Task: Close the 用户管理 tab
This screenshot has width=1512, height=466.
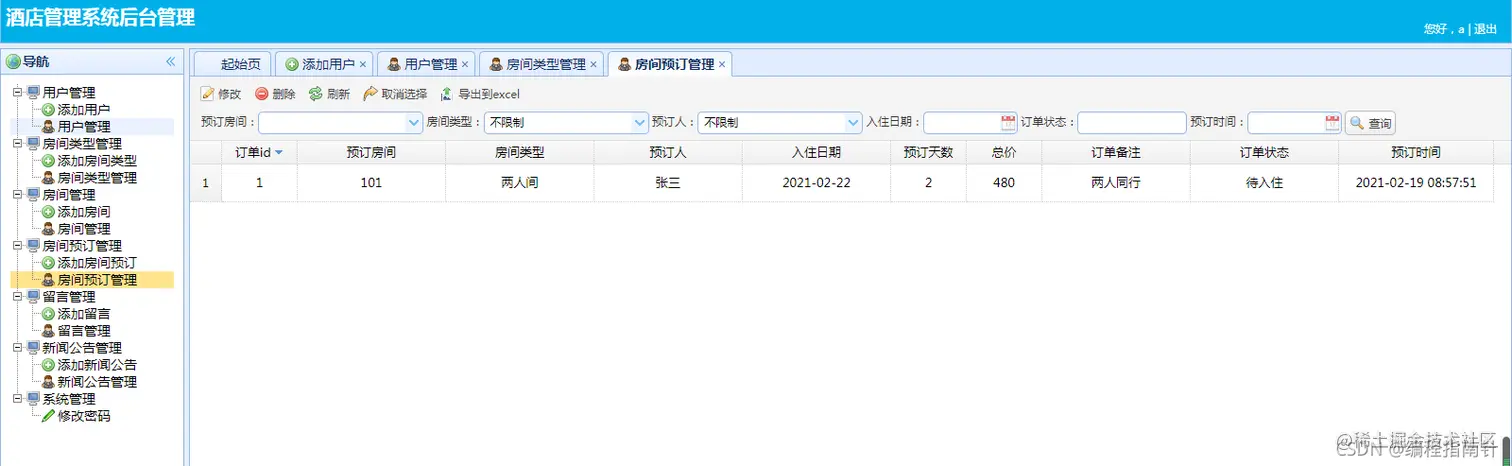Action: (465, 64)
